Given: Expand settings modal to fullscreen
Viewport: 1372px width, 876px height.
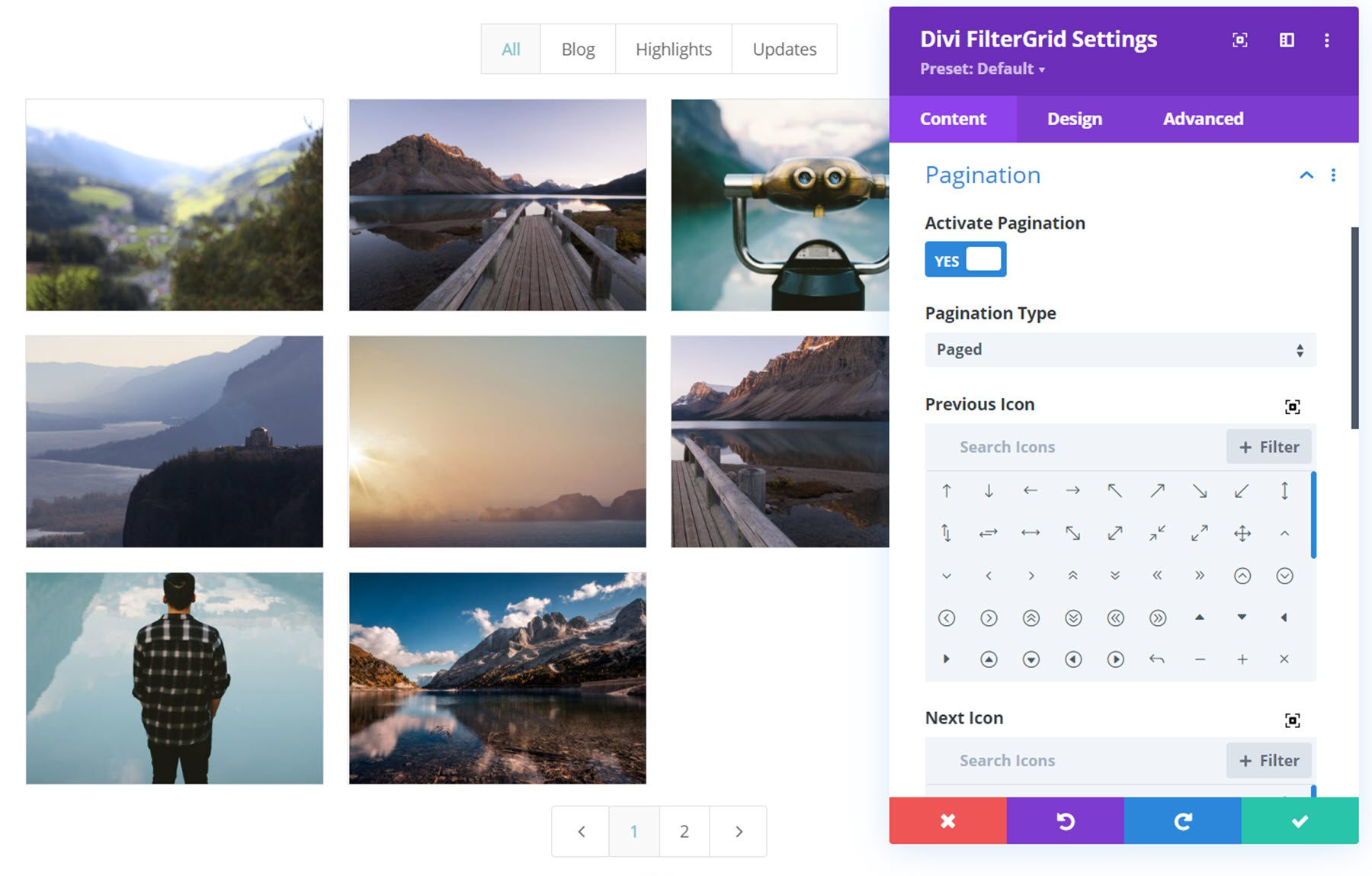Looking at the screenshot, I should [1239, 40].
